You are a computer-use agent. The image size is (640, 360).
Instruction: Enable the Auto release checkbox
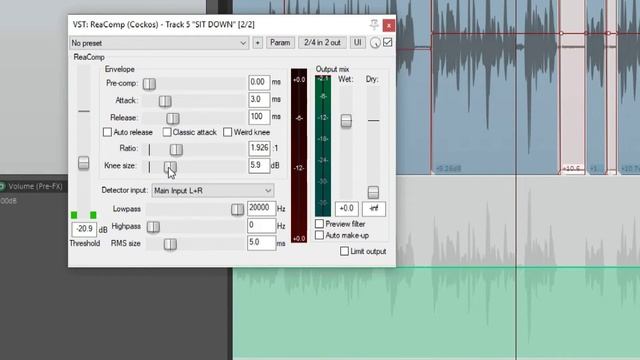coord(107,132)
